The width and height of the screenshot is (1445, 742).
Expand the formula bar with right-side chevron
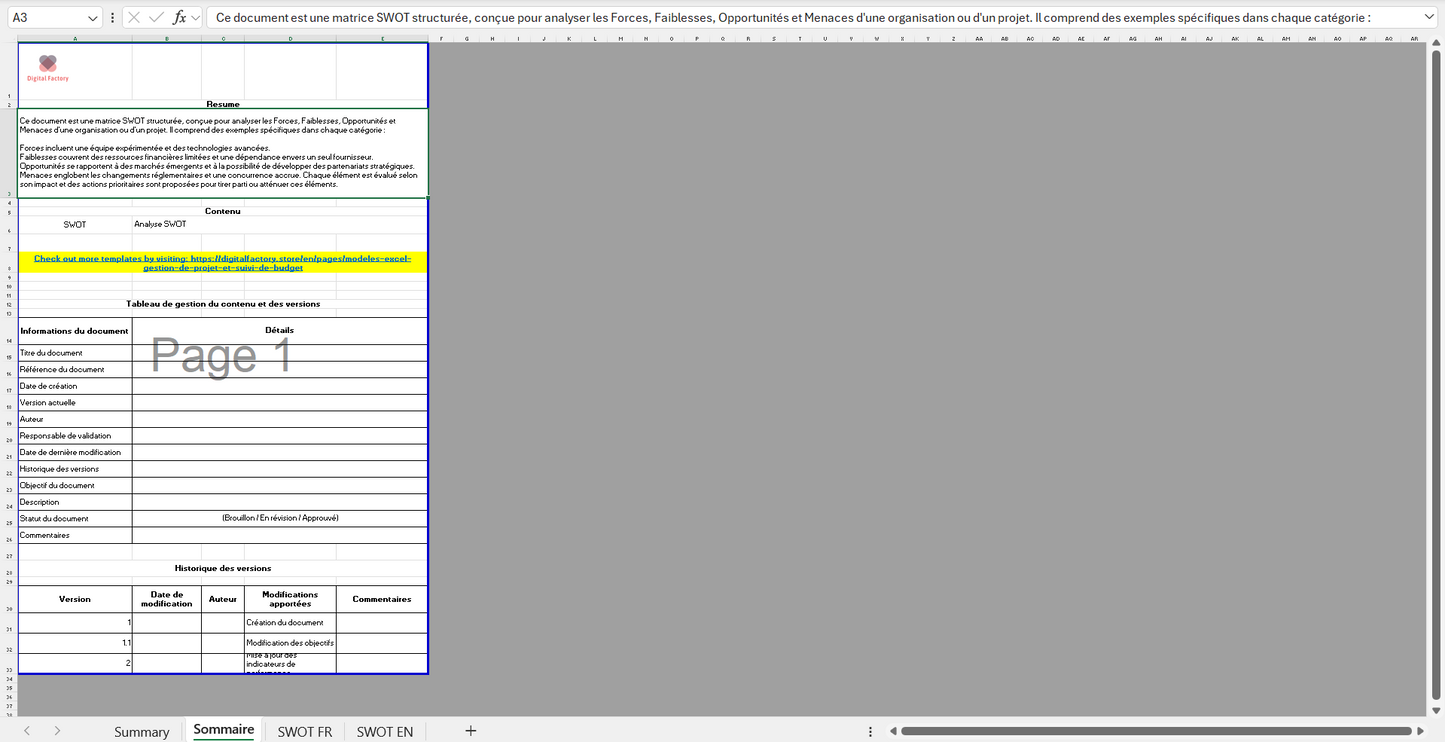point(1428,18)
